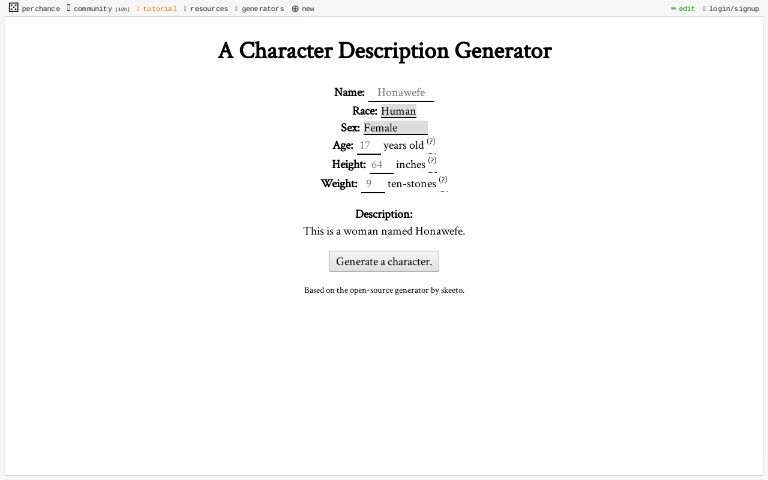Click the Name input field
Screen dimensions: 768x480
(x=401, y=92)
